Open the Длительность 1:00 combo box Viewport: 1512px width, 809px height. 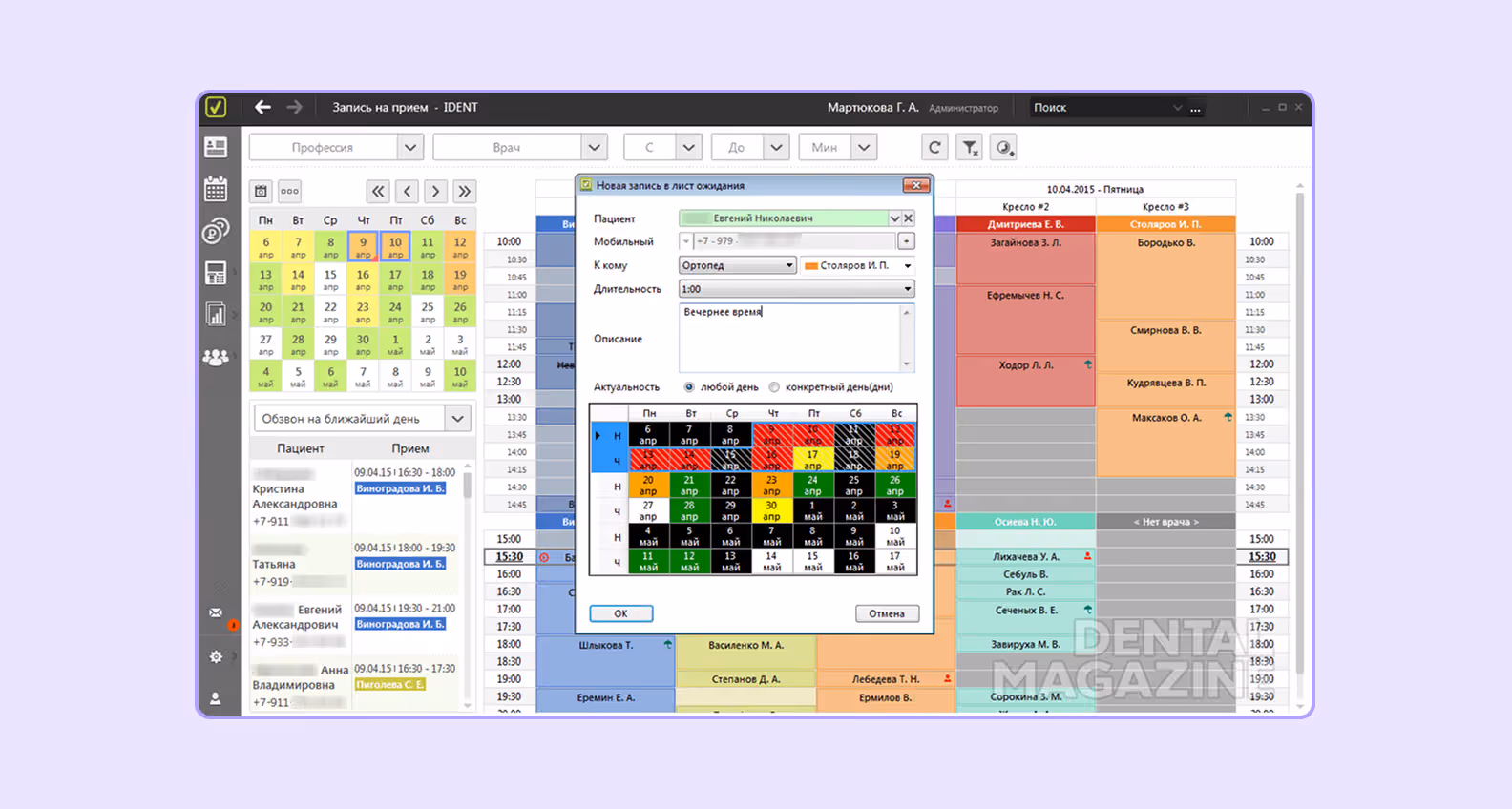point(797,289)
